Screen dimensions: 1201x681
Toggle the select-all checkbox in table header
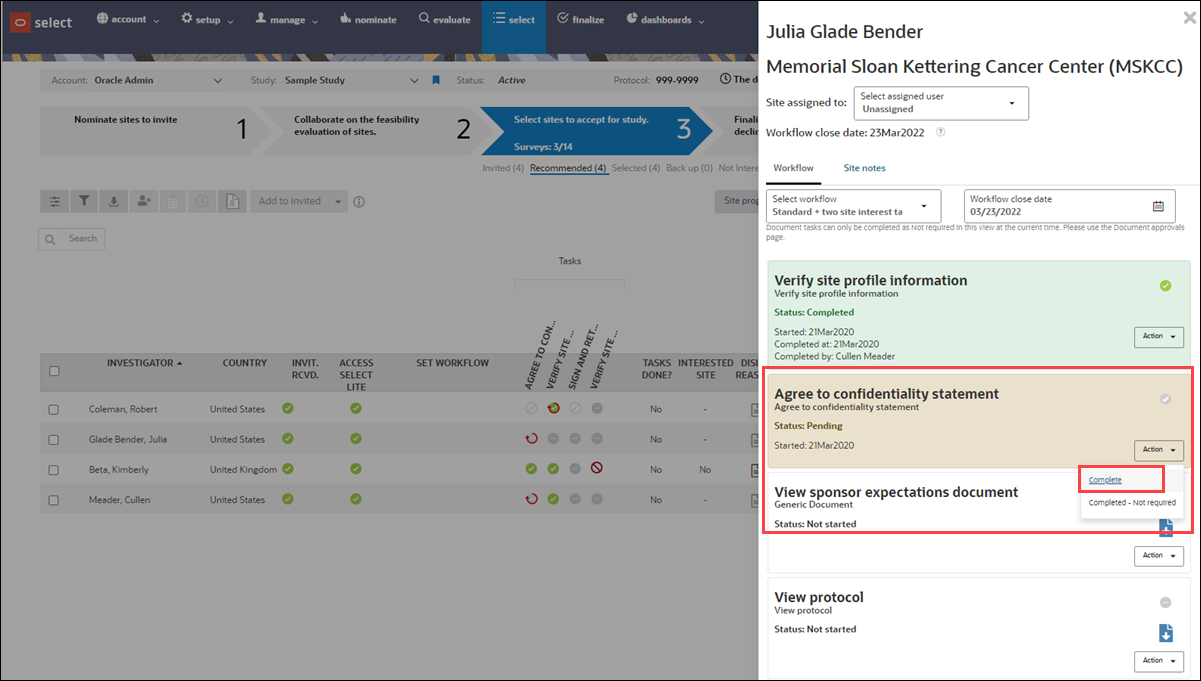click(54, 371)
